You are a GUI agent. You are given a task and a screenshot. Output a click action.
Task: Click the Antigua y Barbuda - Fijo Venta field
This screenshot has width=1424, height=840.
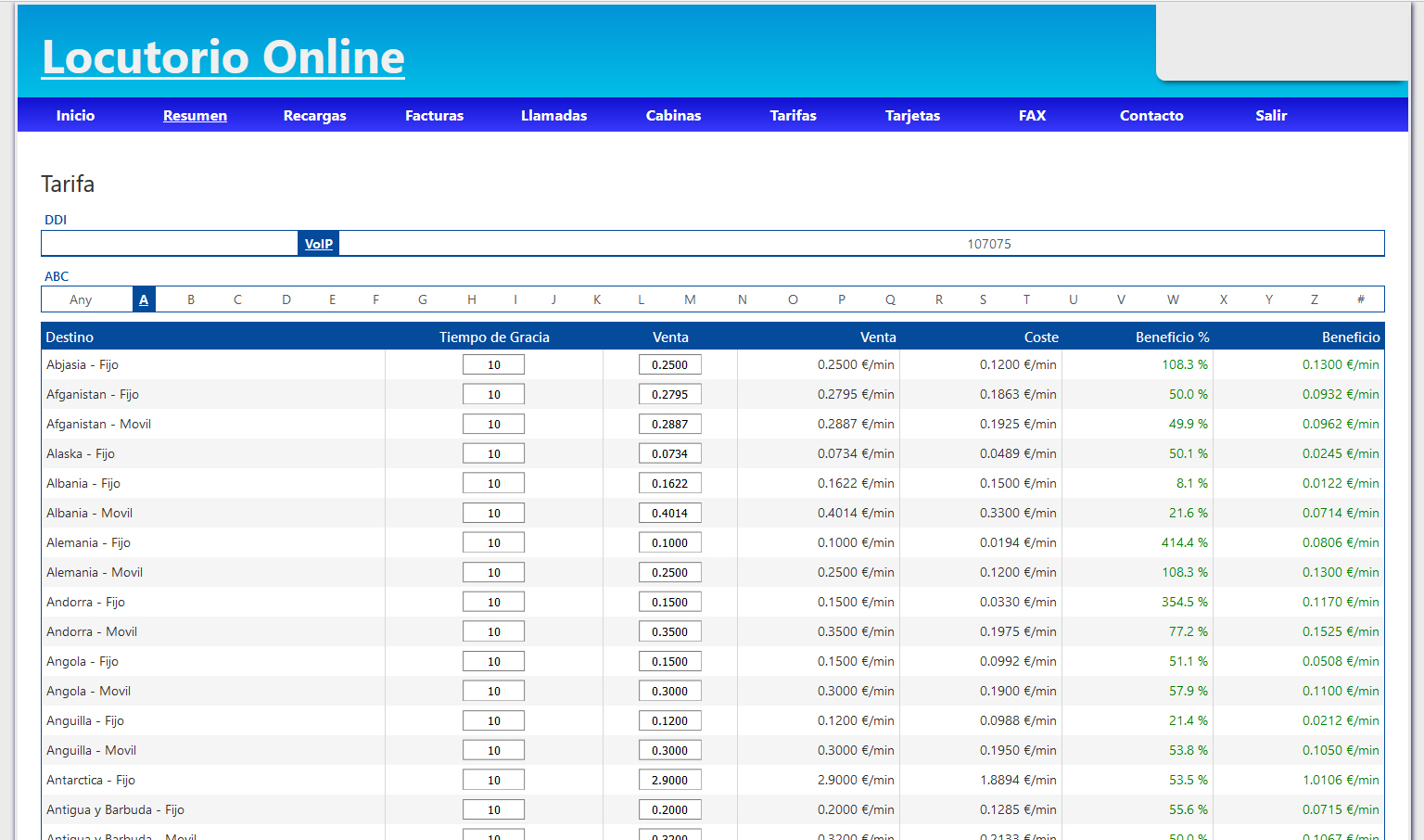pos(670,809)
